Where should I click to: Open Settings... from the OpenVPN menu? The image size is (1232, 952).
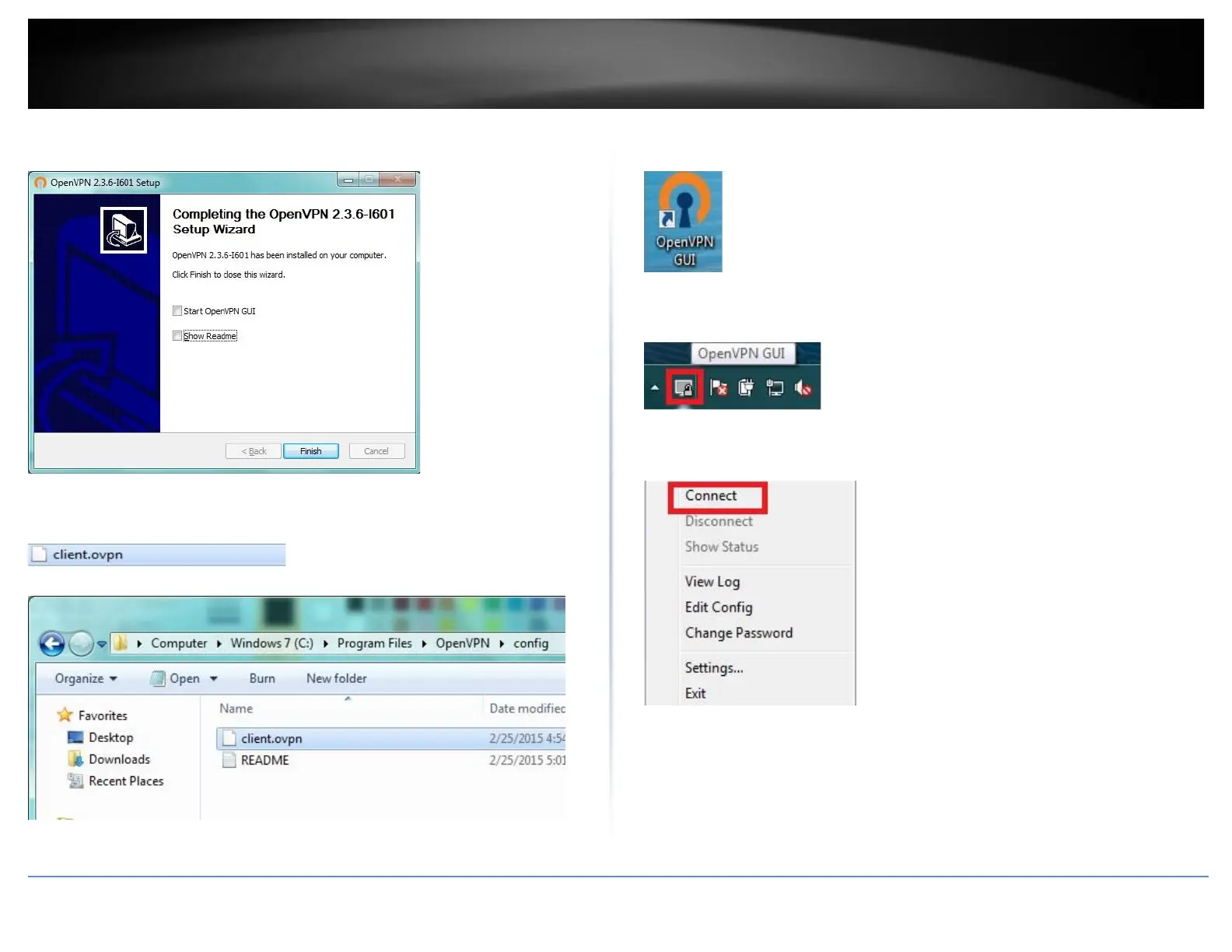[x=714, y=667]
